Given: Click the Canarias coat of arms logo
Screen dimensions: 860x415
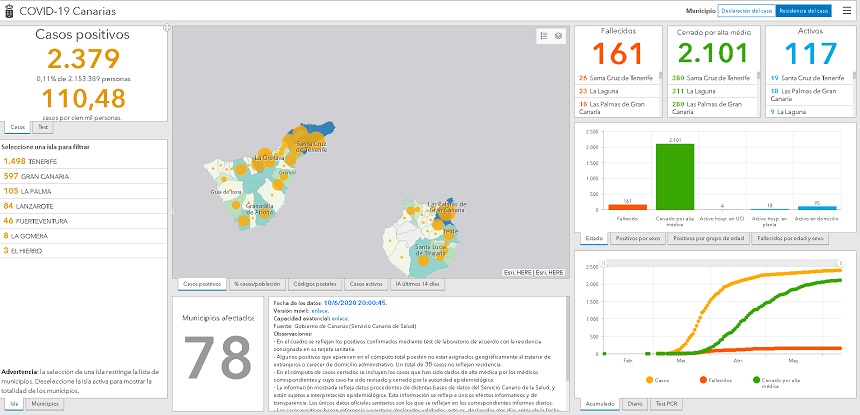Looking at the screenshot, I should click(x=10, y=11).
